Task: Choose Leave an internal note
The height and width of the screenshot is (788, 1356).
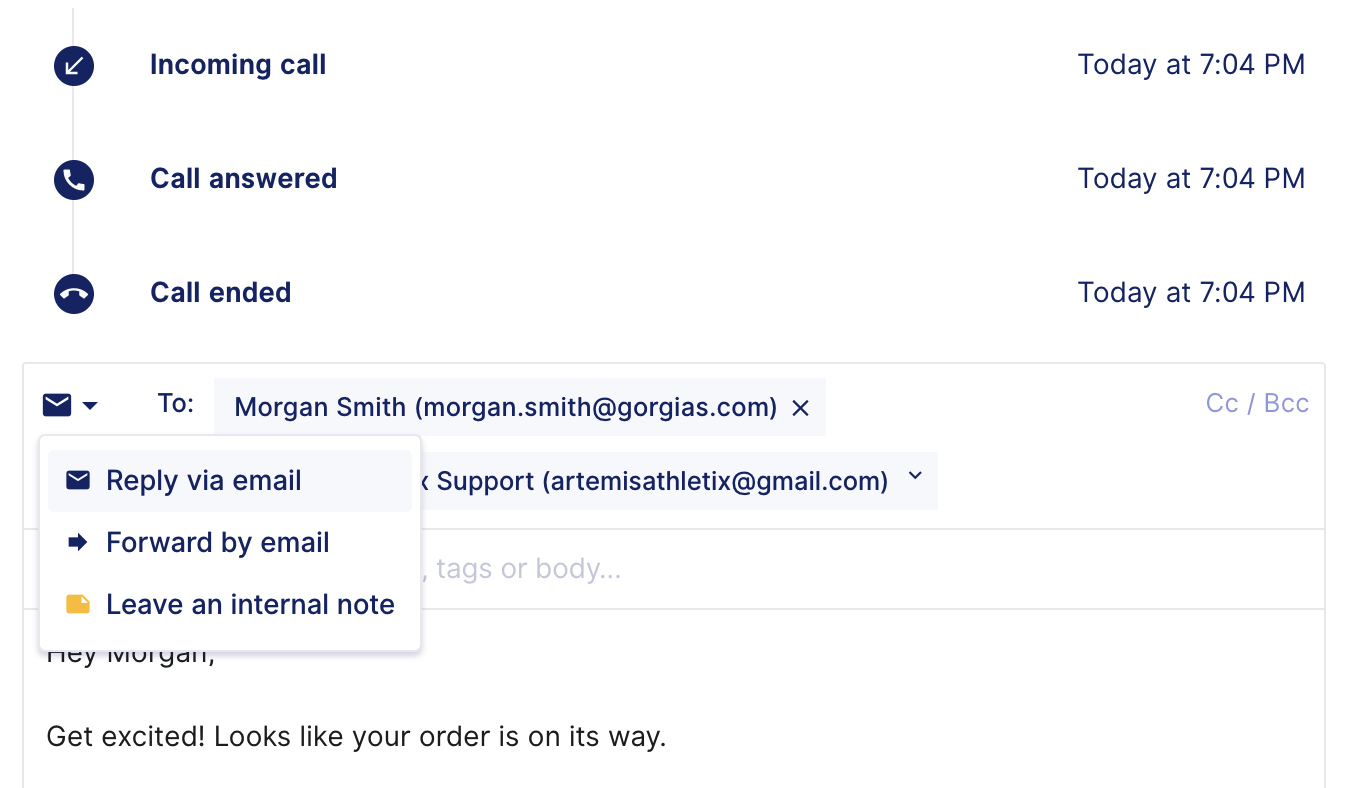Action: pos(230,605)
